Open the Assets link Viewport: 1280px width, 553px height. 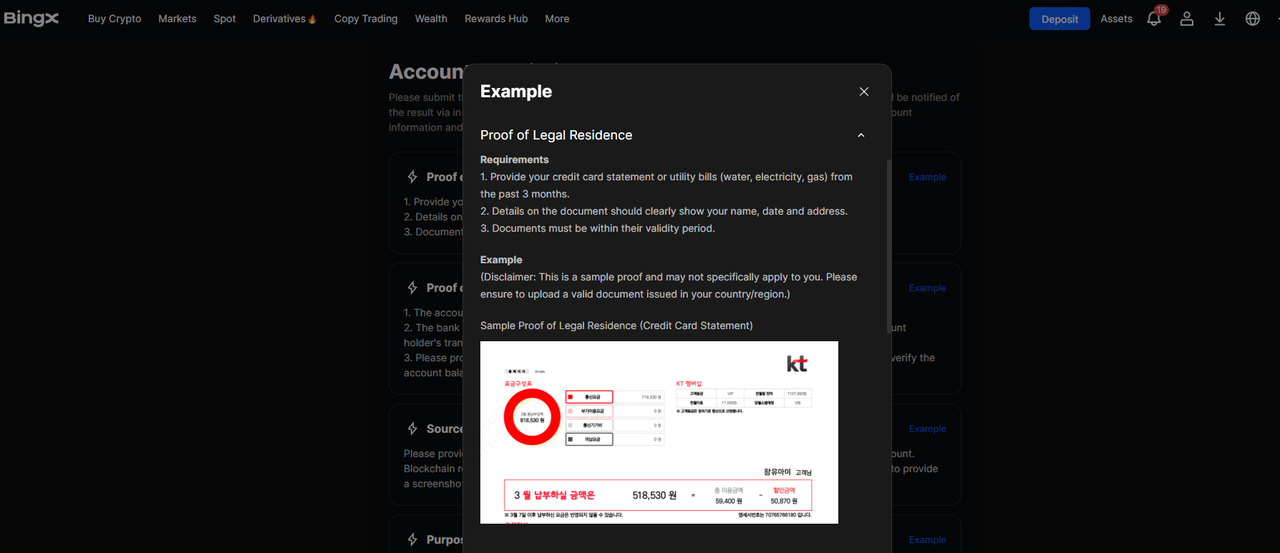click(1116, 19)
